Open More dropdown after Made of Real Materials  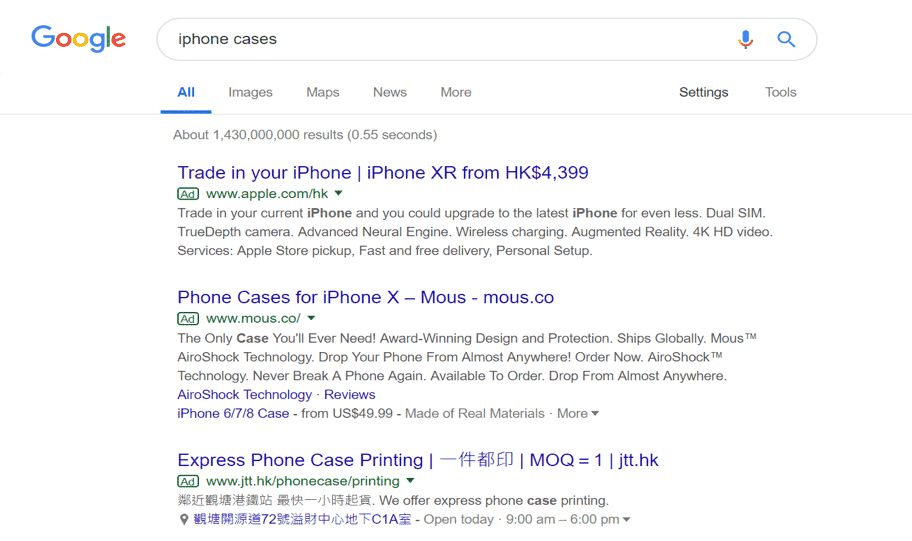coord(578,414)
